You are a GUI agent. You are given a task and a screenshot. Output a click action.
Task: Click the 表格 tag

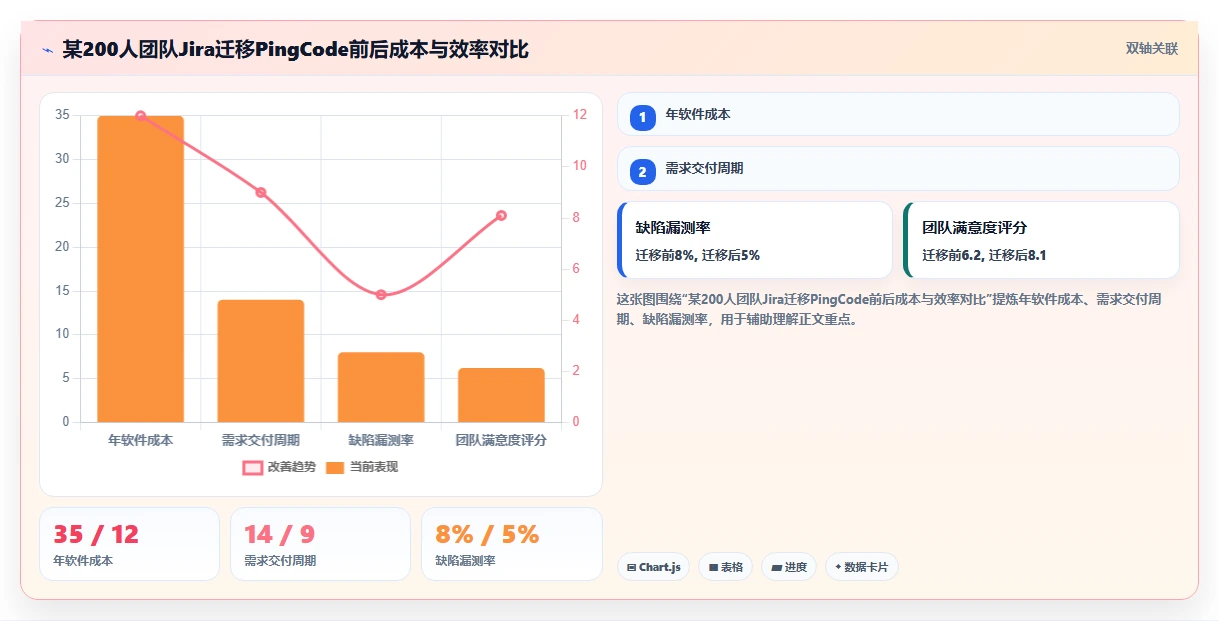tap(725, 567)
